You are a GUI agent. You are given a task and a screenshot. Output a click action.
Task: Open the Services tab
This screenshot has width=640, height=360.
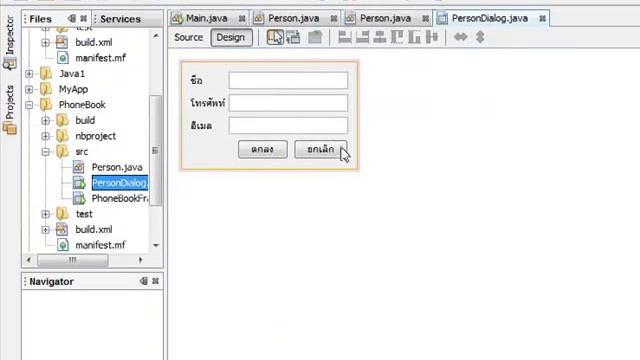120,19
